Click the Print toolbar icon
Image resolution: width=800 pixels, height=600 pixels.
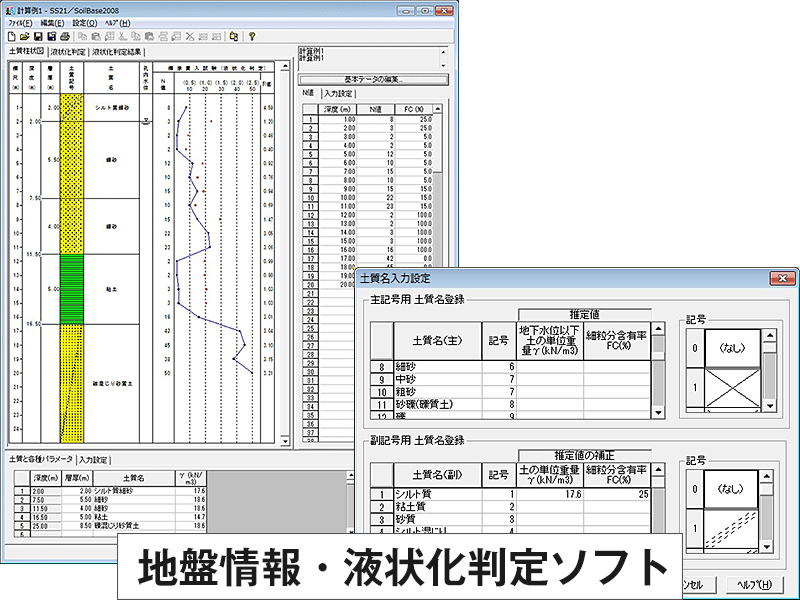click(65, 36)
